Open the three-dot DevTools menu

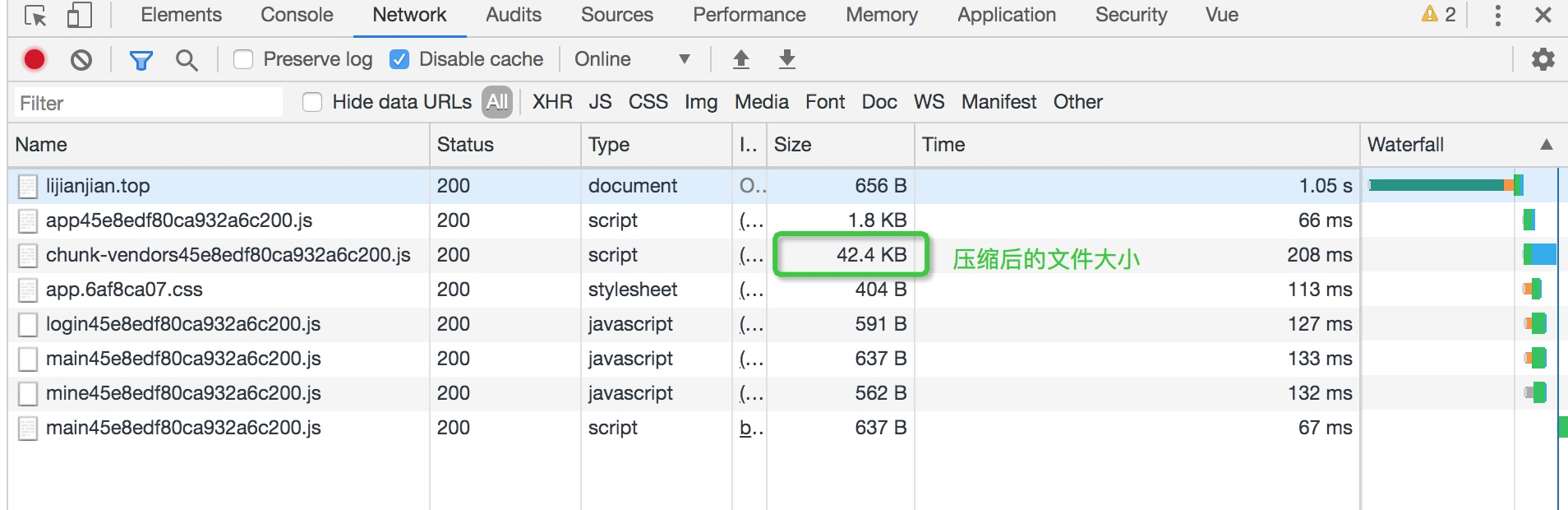point(1497,15)
